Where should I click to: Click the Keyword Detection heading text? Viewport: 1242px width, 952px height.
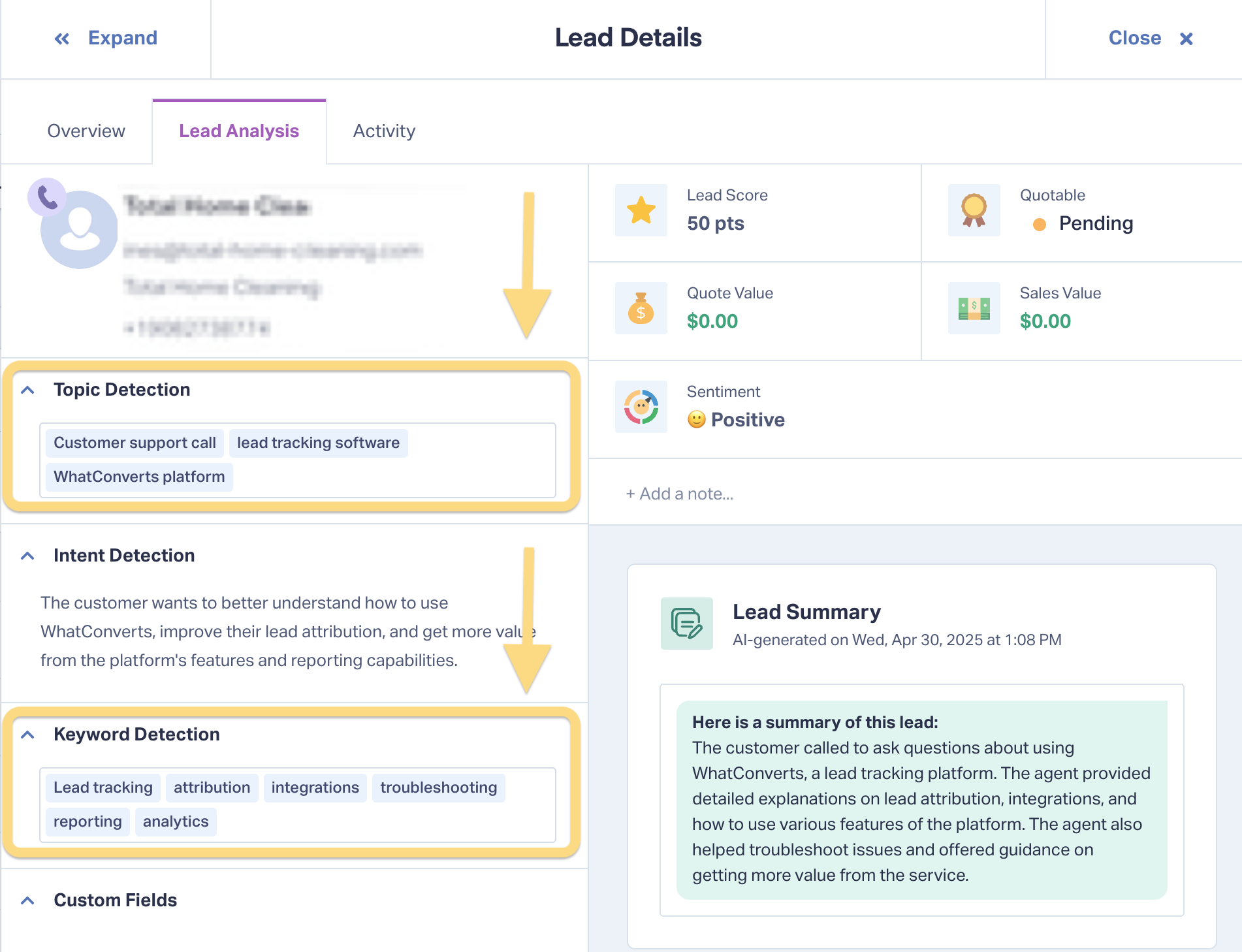click(x=136, y=735)
